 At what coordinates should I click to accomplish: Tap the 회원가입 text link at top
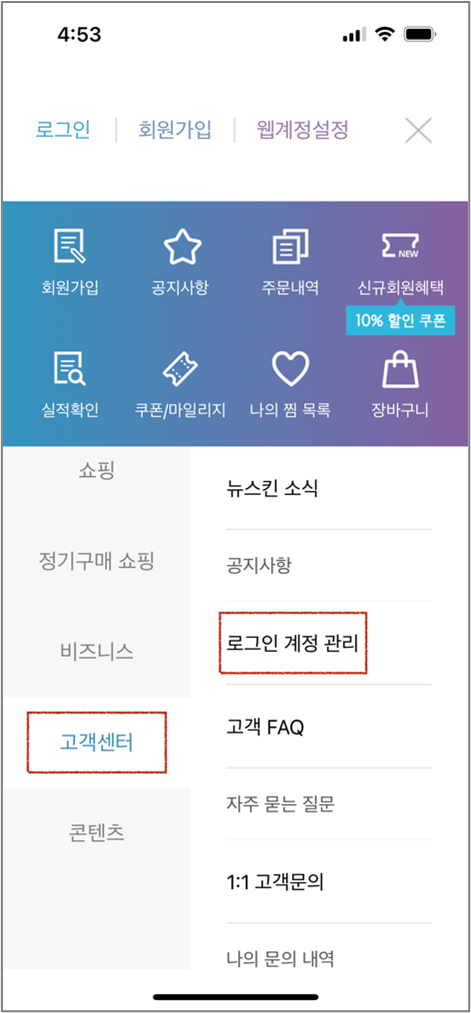point(174,130)
